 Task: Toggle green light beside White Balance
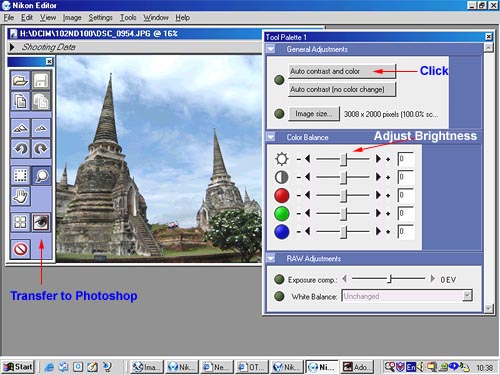coord(279,296)
